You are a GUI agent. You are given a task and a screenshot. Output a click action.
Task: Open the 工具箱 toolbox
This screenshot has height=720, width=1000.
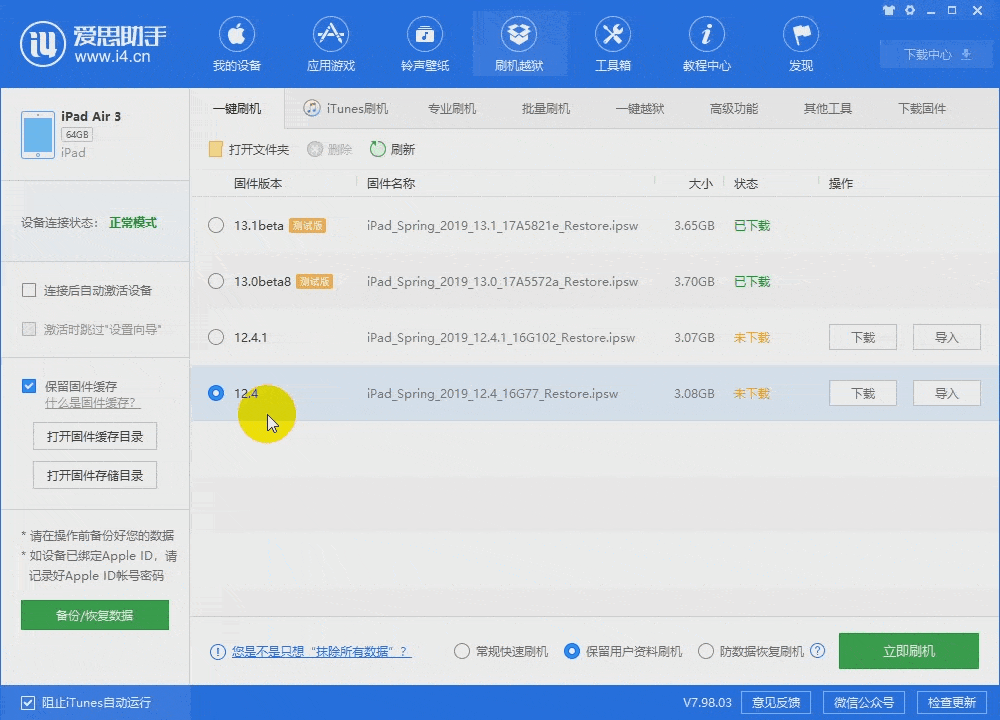pos(613,45)
